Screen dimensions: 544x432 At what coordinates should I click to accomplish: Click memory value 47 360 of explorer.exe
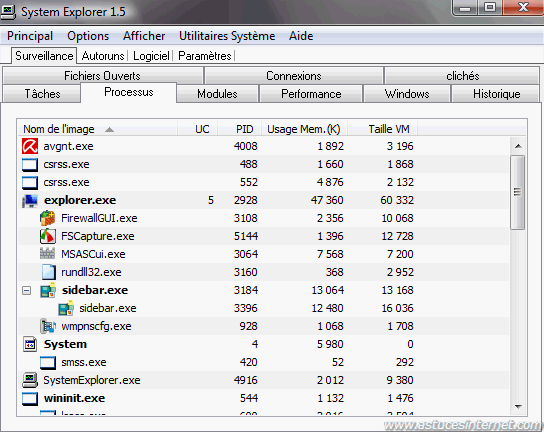(x=327, y=200)
